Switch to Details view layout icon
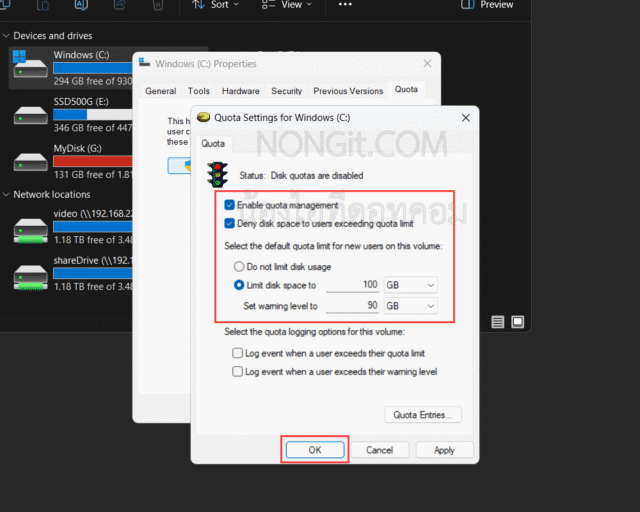Viewport: 640px width, 512px height. pyautogui.click(x=498, y=322)
